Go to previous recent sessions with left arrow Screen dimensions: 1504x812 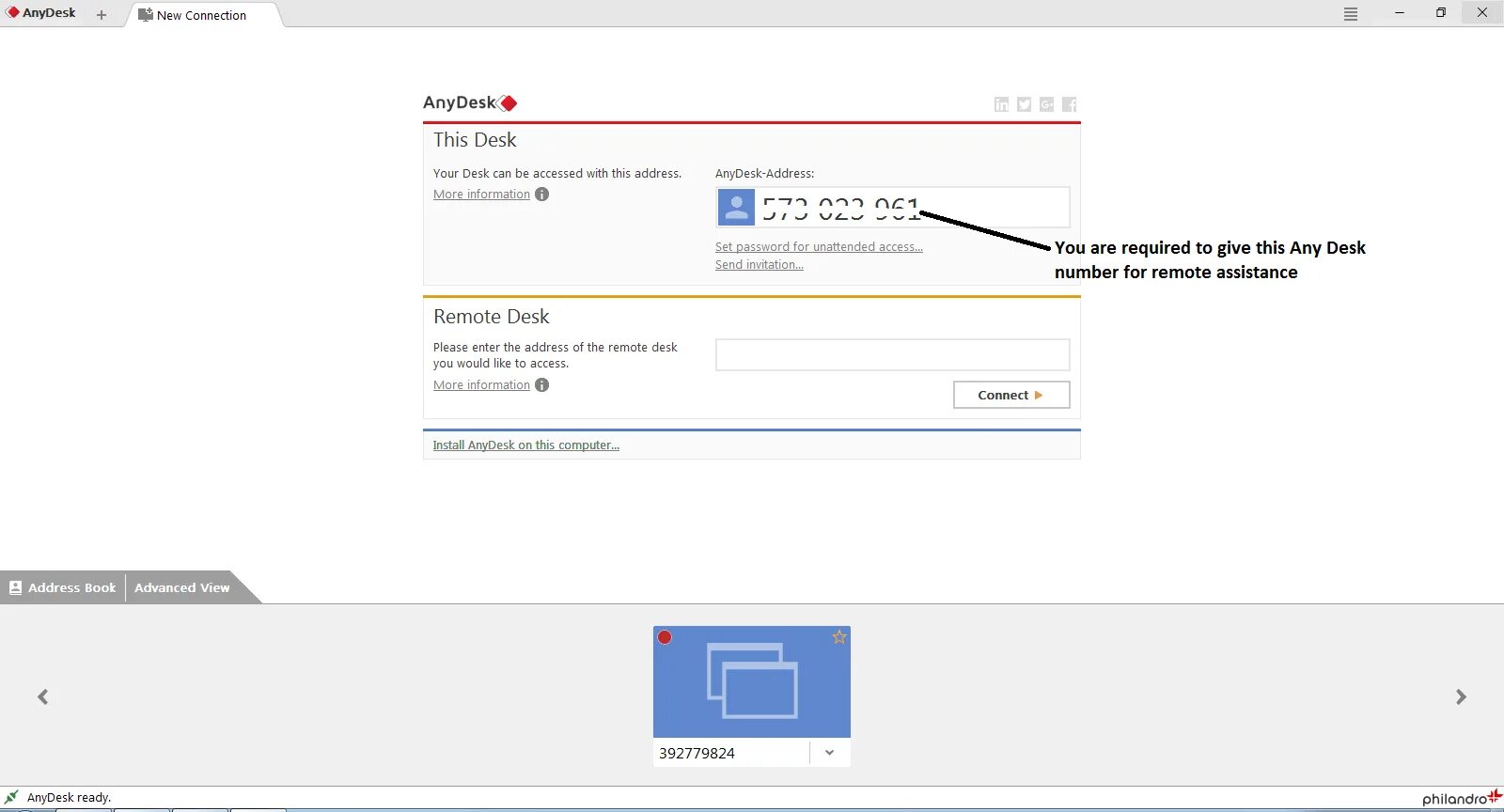click(x=42, y=696)
